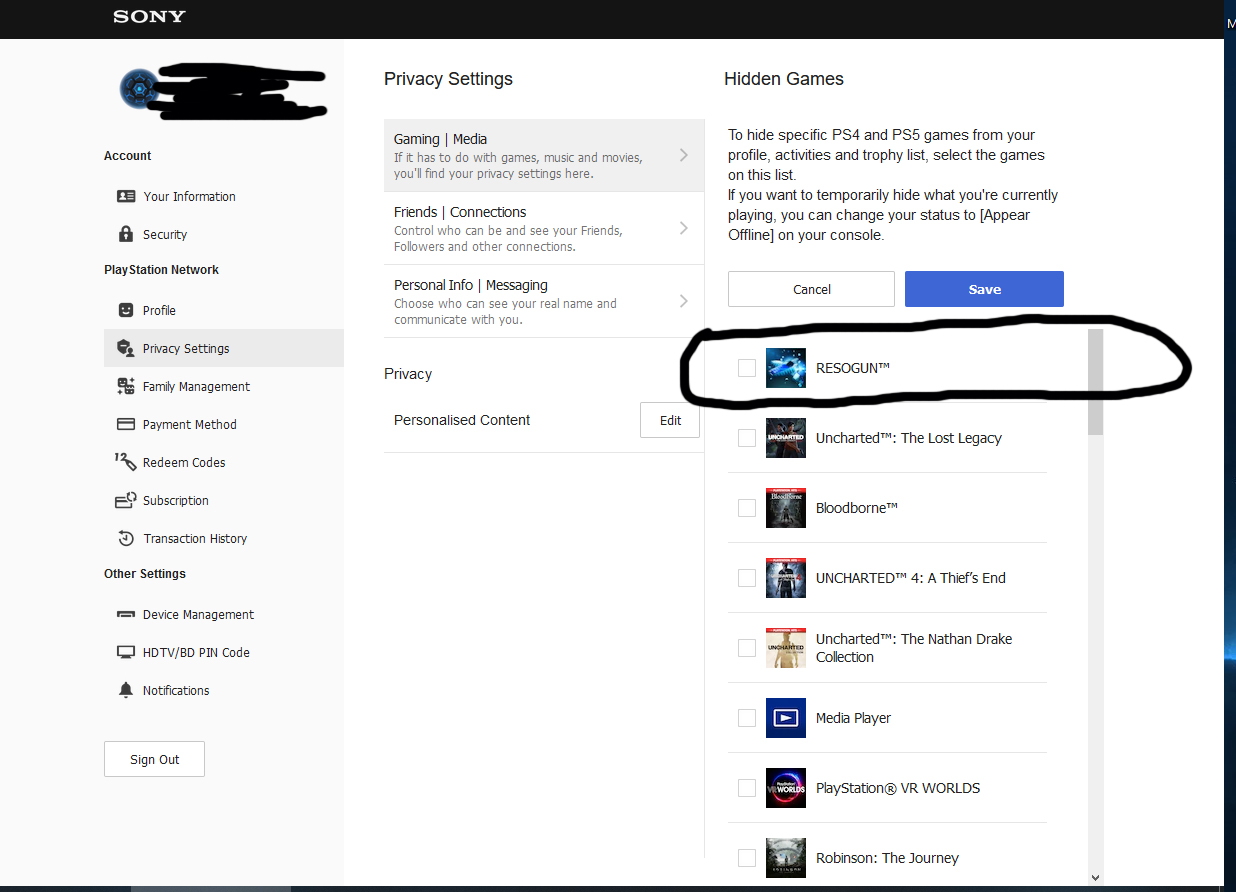1236x892 pixels.
Task: Click the HDTV/BD PIN Code label
Action: tap(196, 652)
